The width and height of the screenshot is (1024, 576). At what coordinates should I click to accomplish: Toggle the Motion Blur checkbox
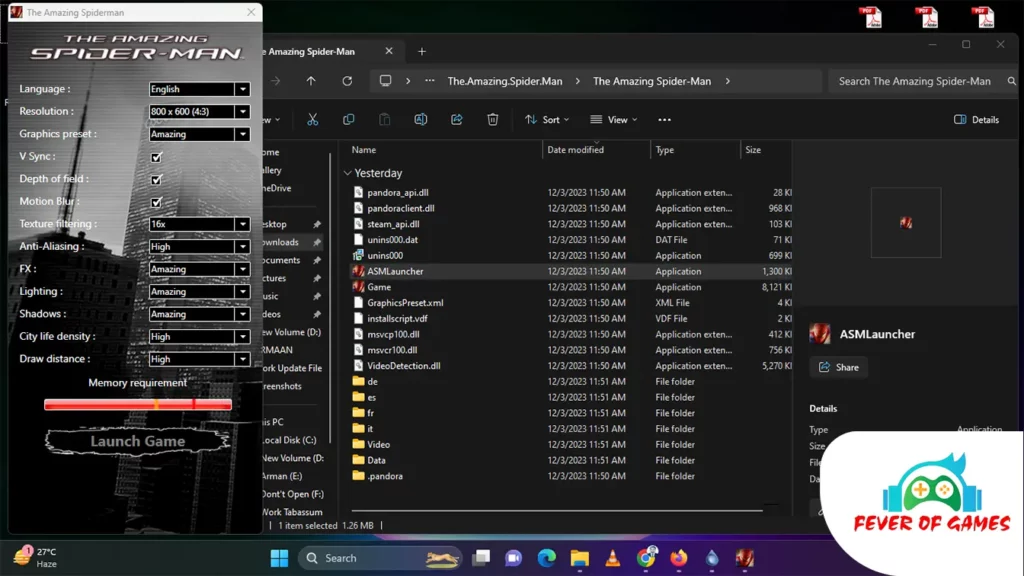point(156,202)
